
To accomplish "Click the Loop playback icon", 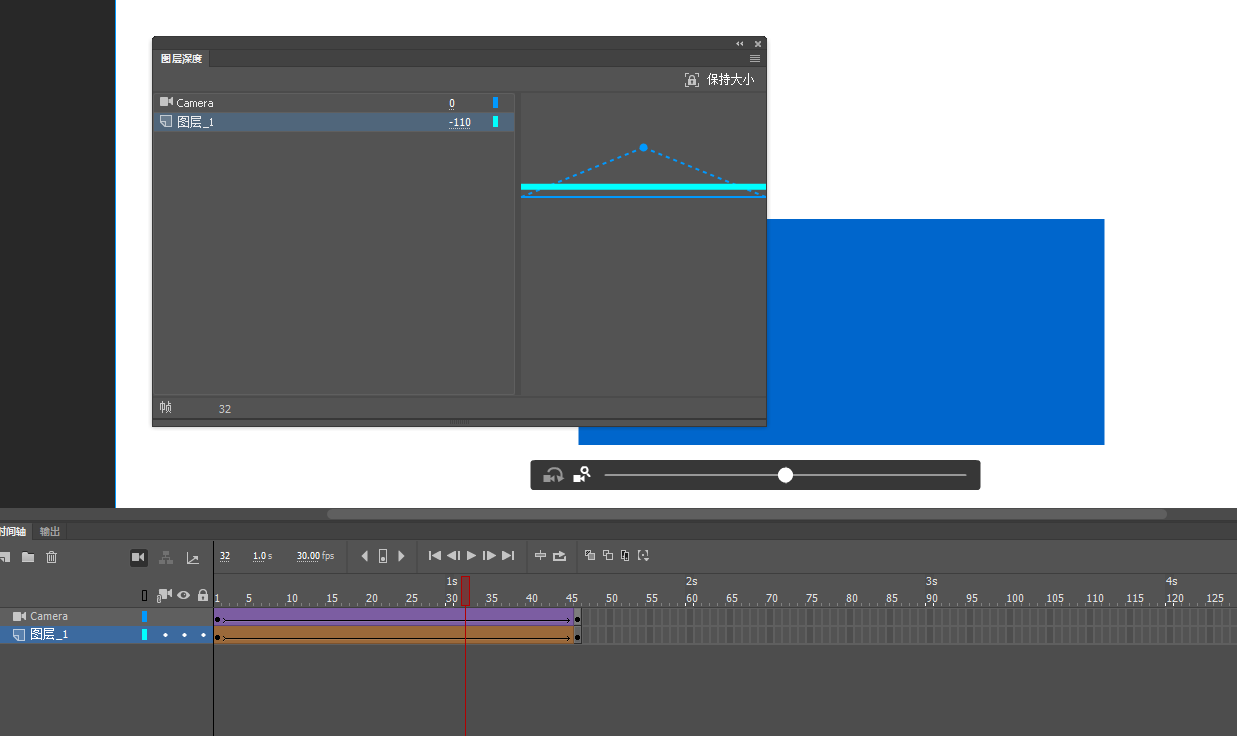I will (560, 556).
